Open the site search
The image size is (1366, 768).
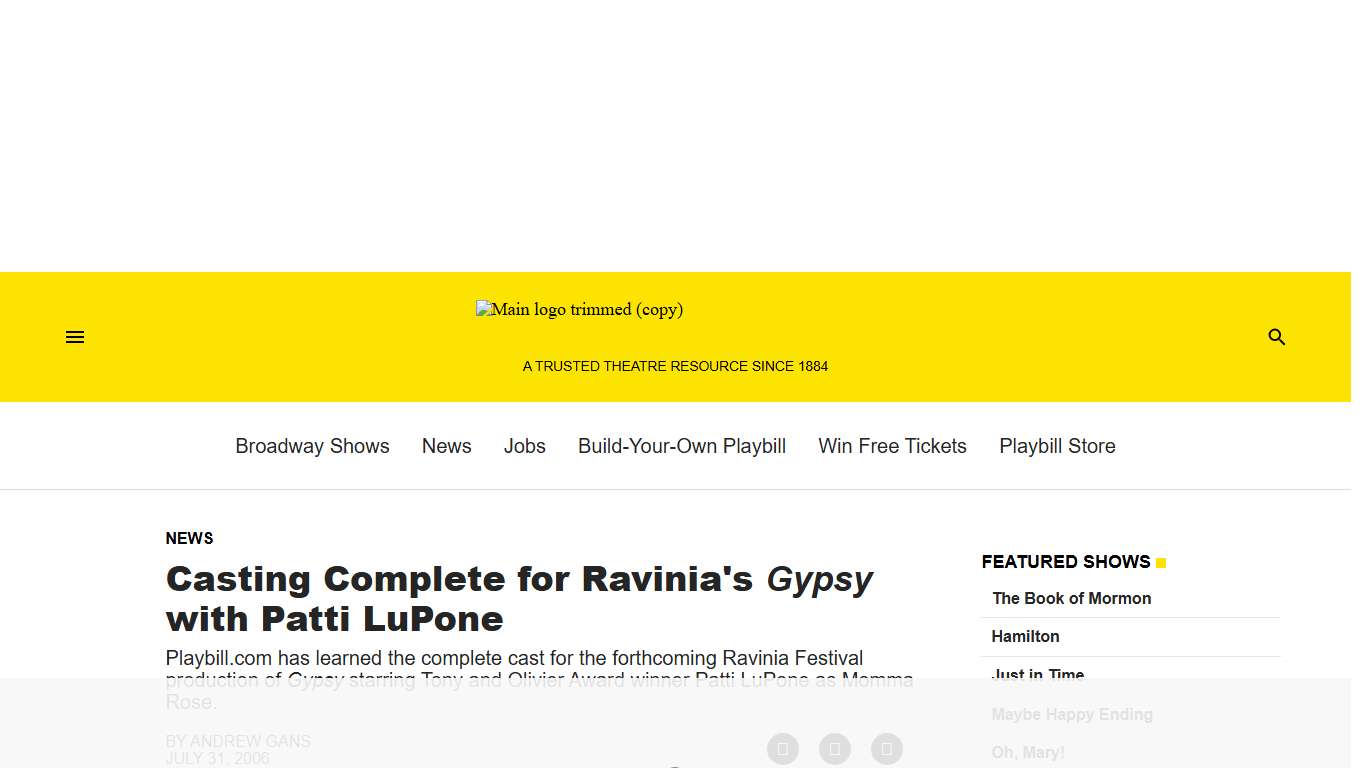pyautogui.click(x=1277, y=337)
